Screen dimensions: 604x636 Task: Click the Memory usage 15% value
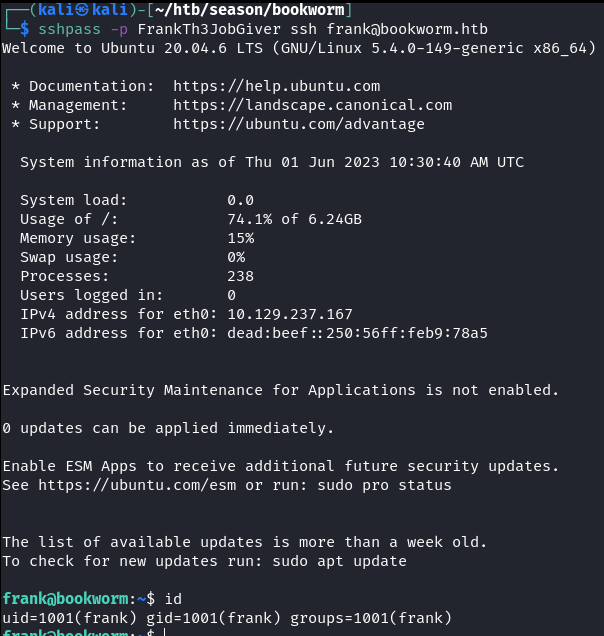[x=240, y=238]
